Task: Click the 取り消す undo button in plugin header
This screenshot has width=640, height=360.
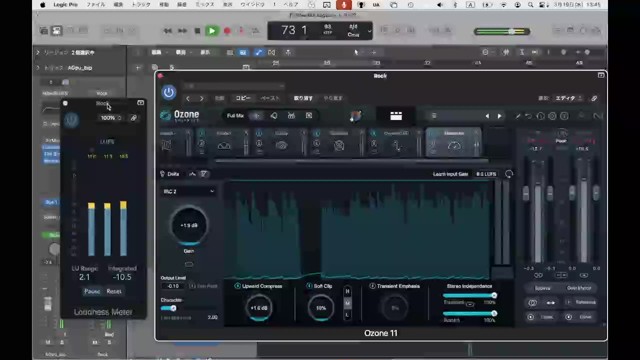Action: 303,98
